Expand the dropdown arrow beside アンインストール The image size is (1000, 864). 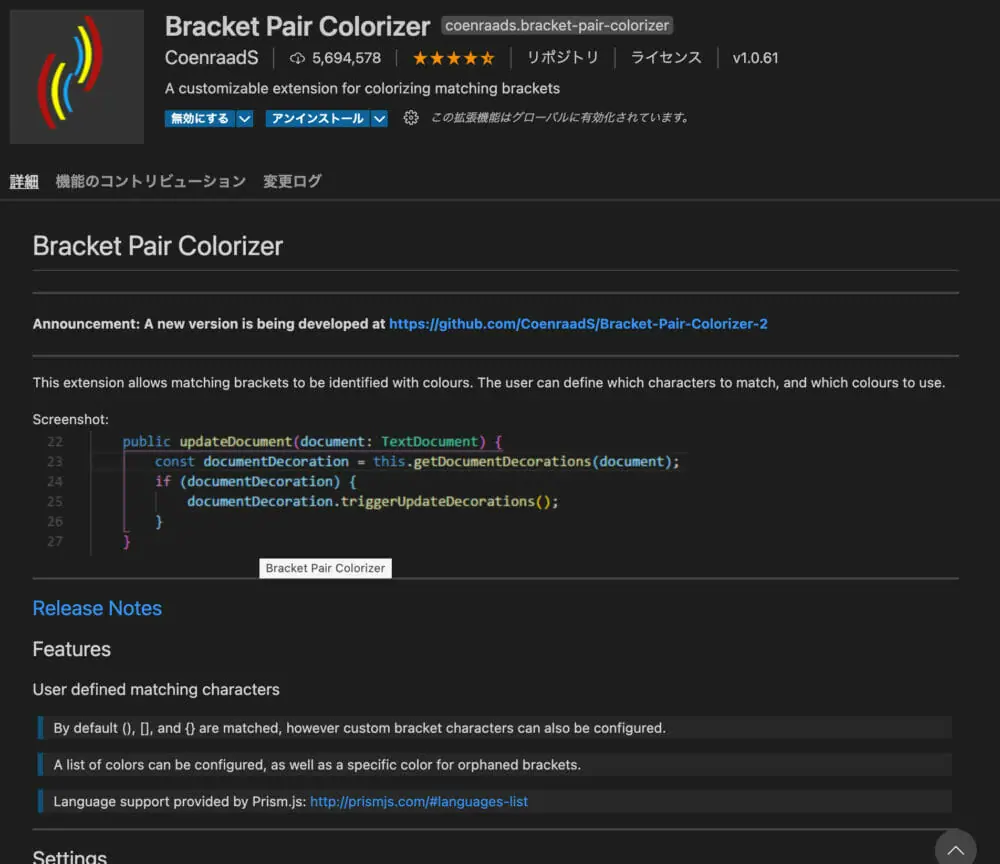379,119
